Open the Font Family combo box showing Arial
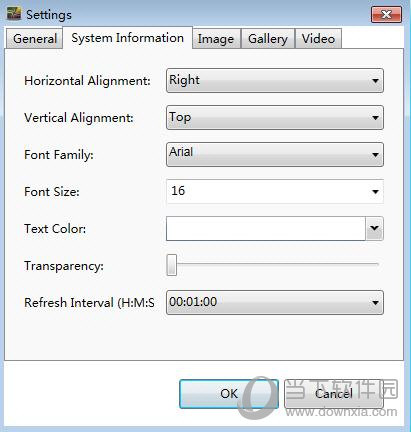This screenshot has width=411, height=432. (x=275, y=154)
